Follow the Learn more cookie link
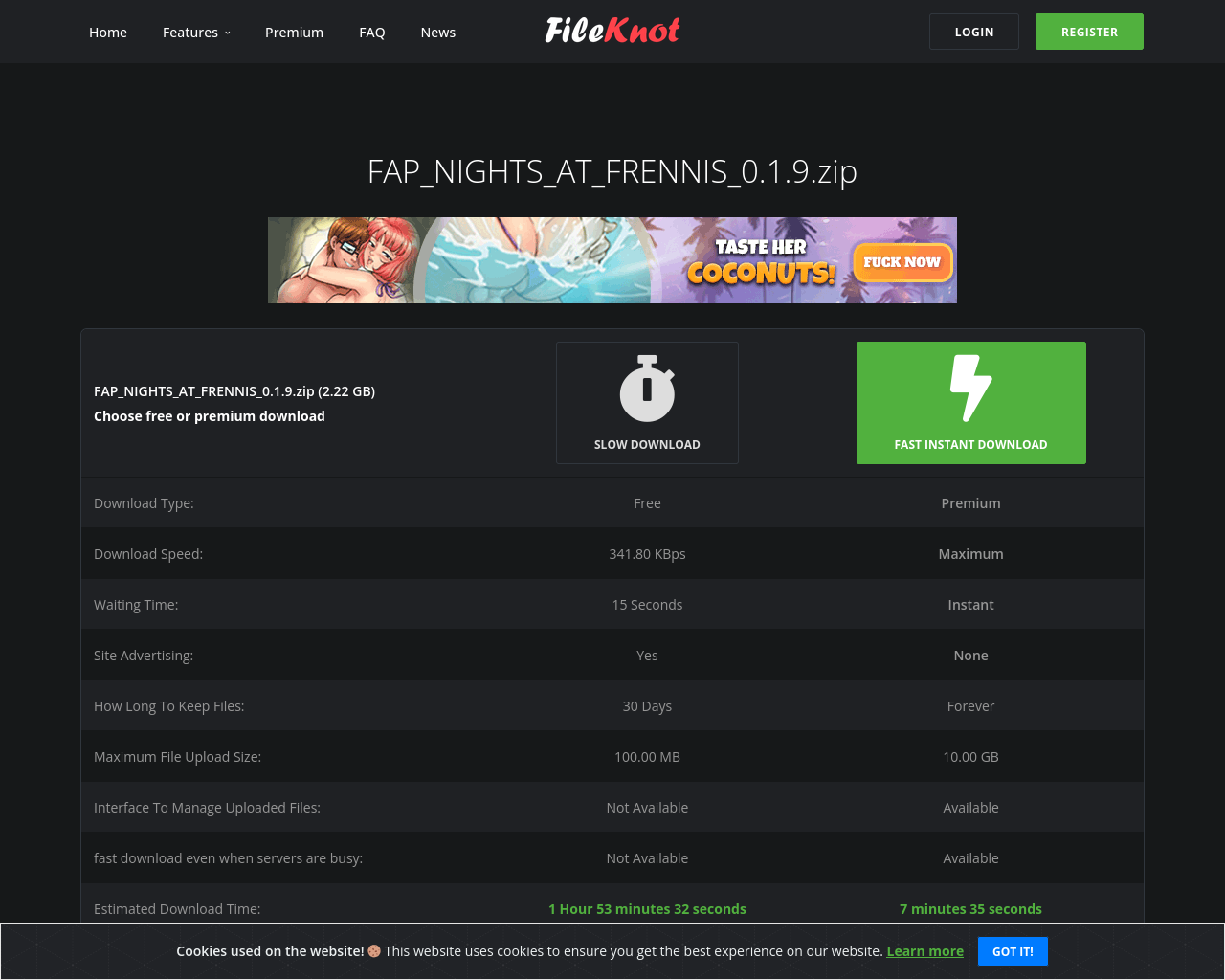The image size is (1225, 980). click(x=924, y=951)
